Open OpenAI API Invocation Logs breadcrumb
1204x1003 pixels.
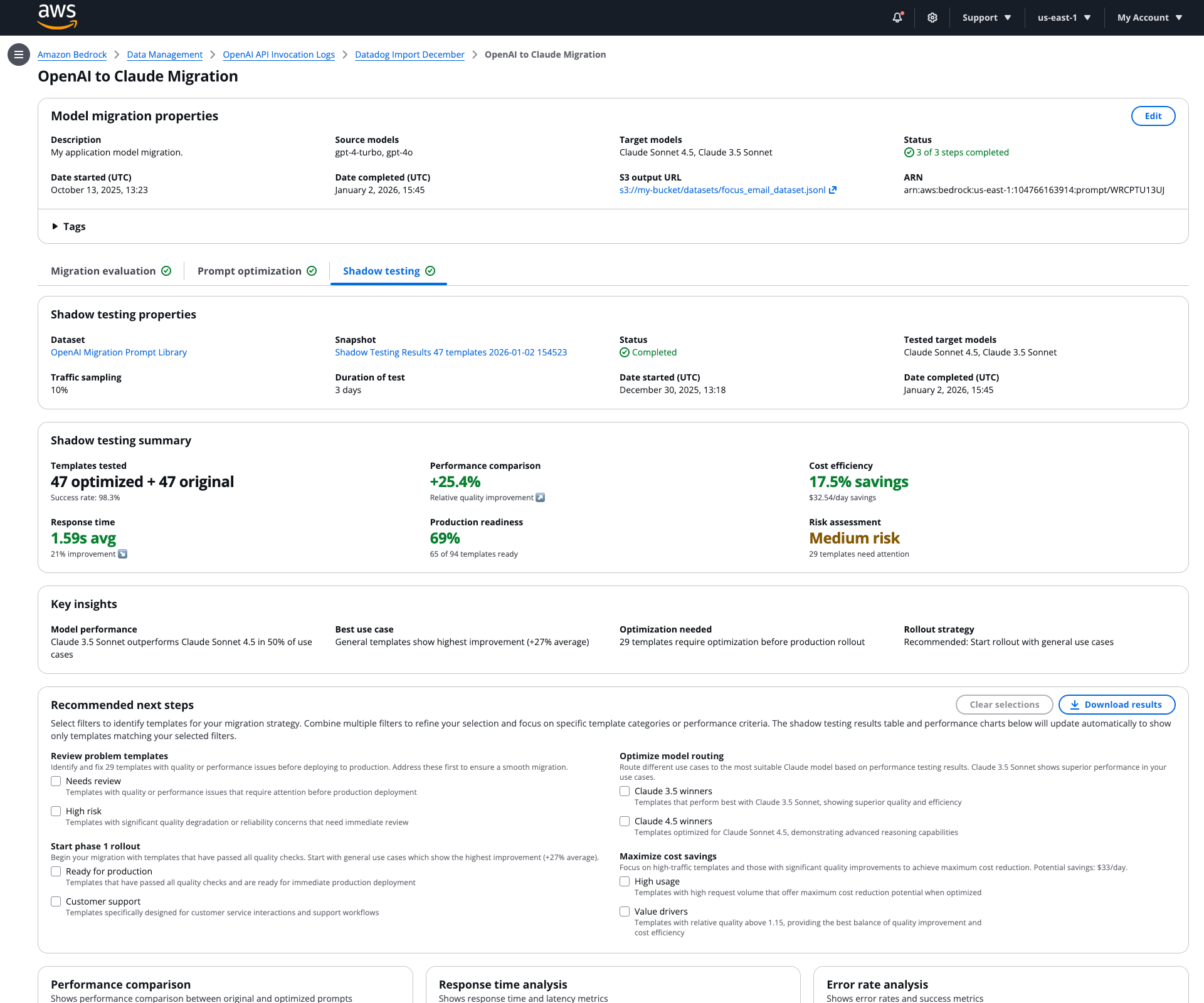[279, 55]
